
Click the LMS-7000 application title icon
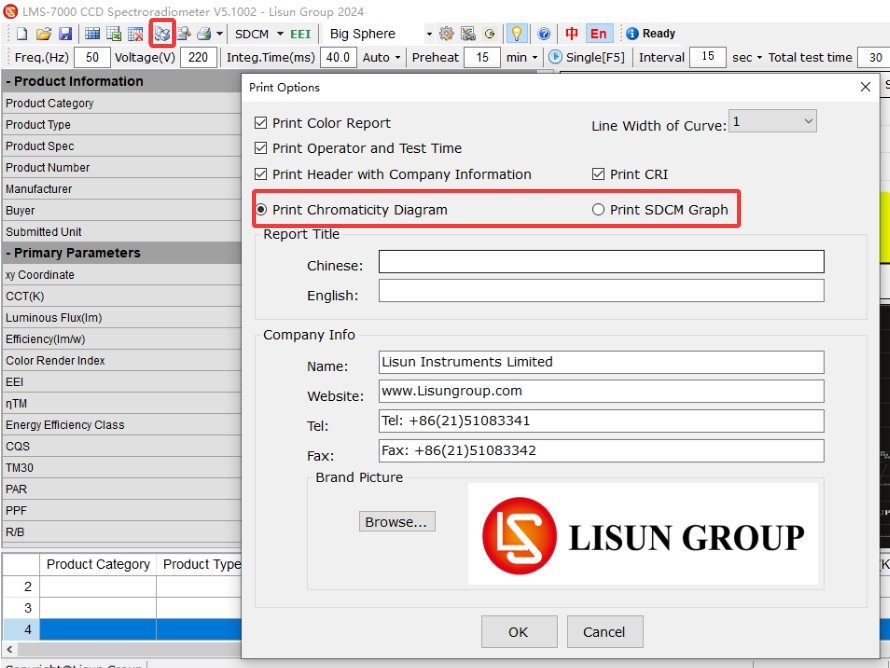coord(10,11)
